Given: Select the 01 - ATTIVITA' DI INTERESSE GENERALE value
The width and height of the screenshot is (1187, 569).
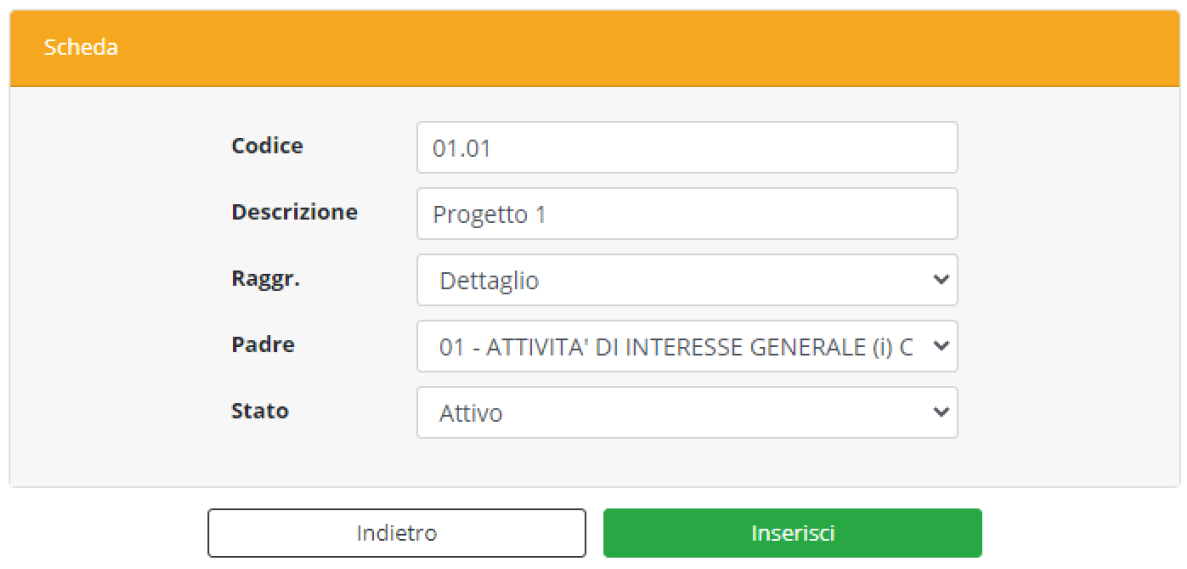Looking at the screenshot, I should point(676,347).
